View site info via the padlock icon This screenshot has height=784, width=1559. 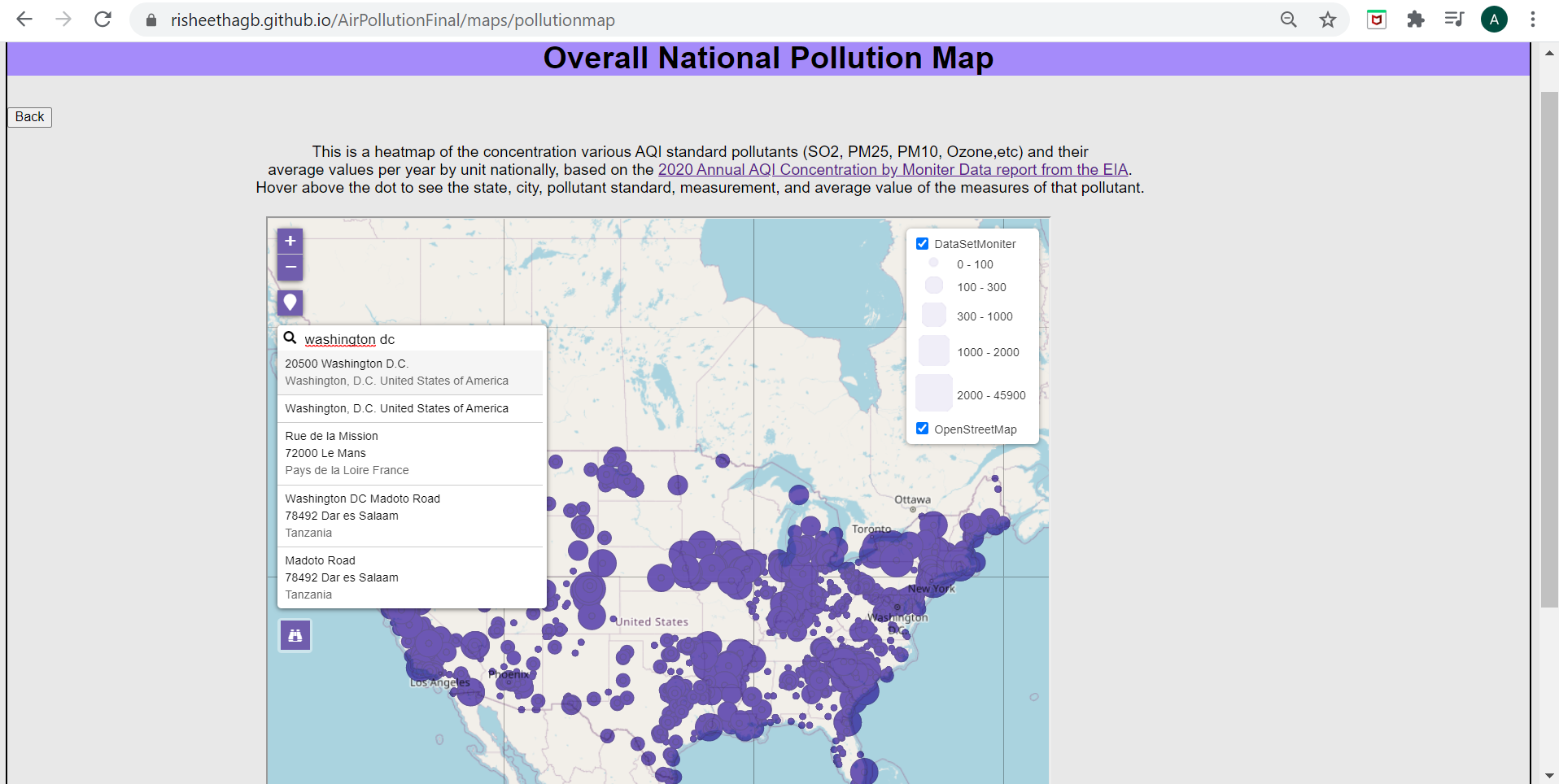pyautogui.click(x=151, y=20)
